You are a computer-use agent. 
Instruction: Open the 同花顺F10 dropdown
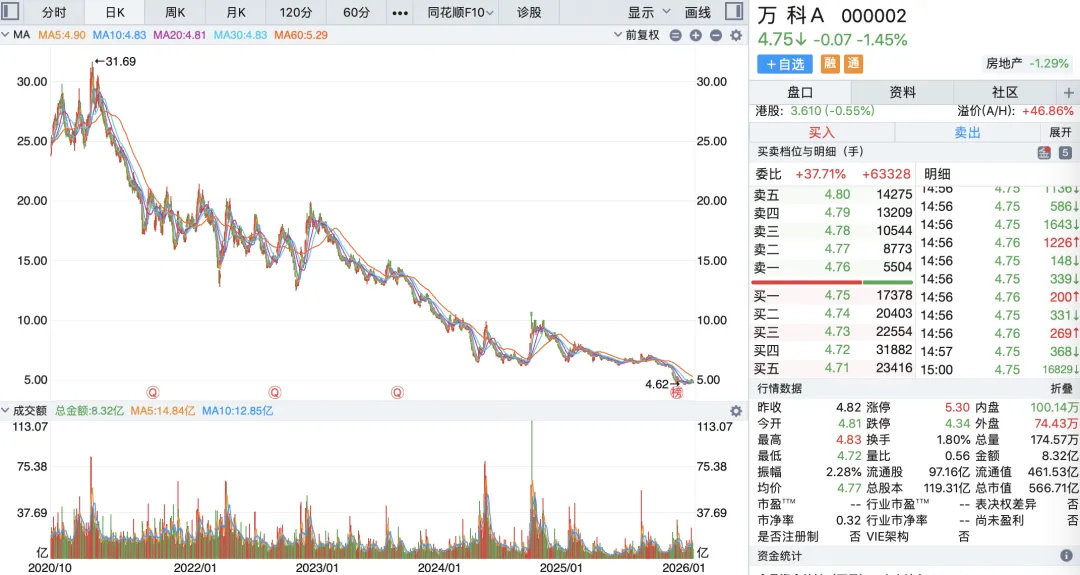tap(460, 12)
